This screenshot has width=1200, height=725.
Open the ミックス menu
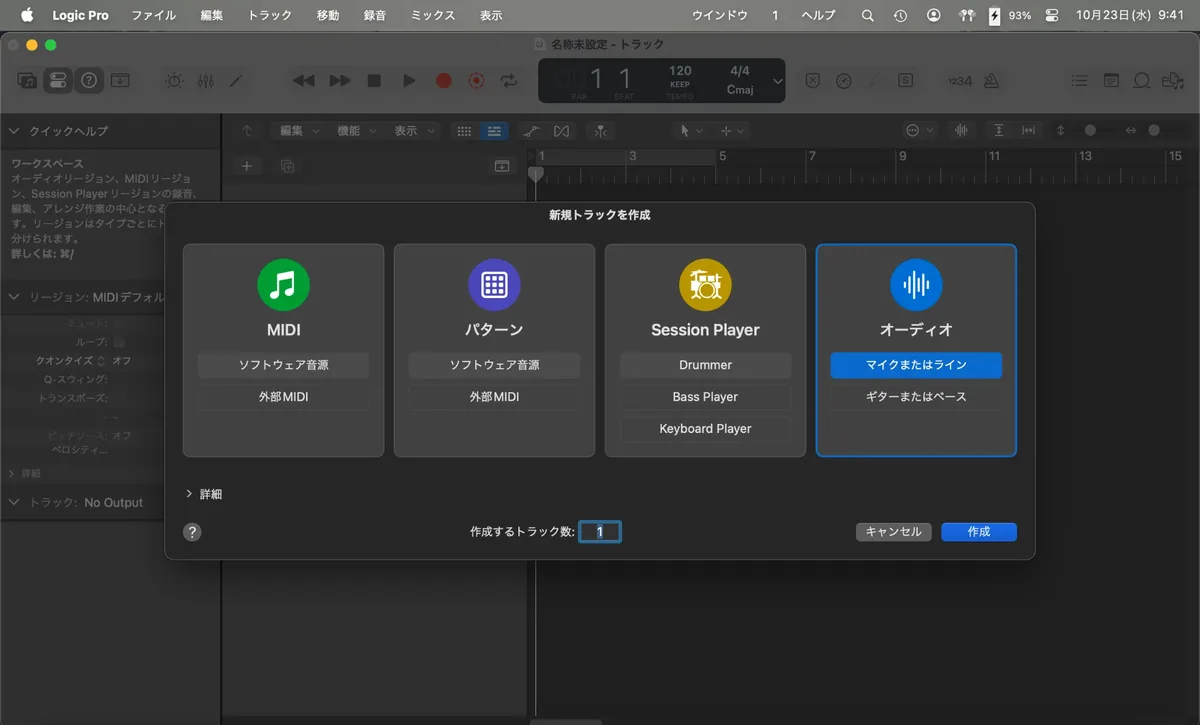432,15
